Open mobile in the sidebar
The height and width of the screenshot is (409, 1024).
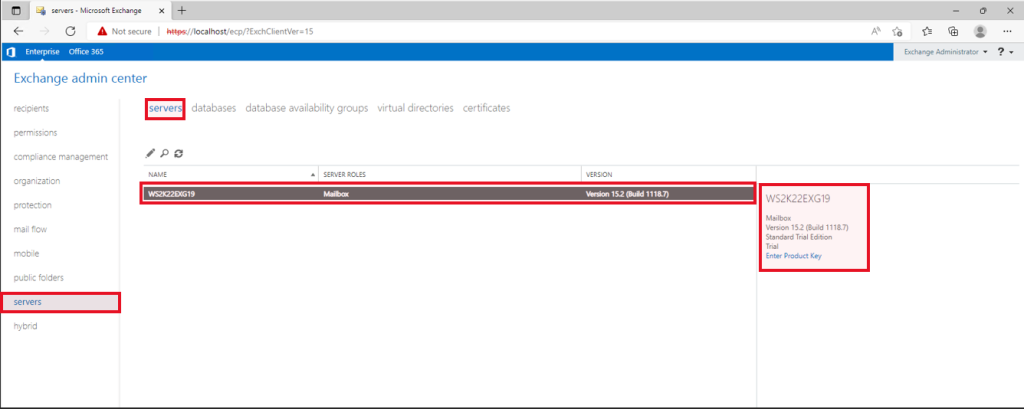tap(26, 254)
